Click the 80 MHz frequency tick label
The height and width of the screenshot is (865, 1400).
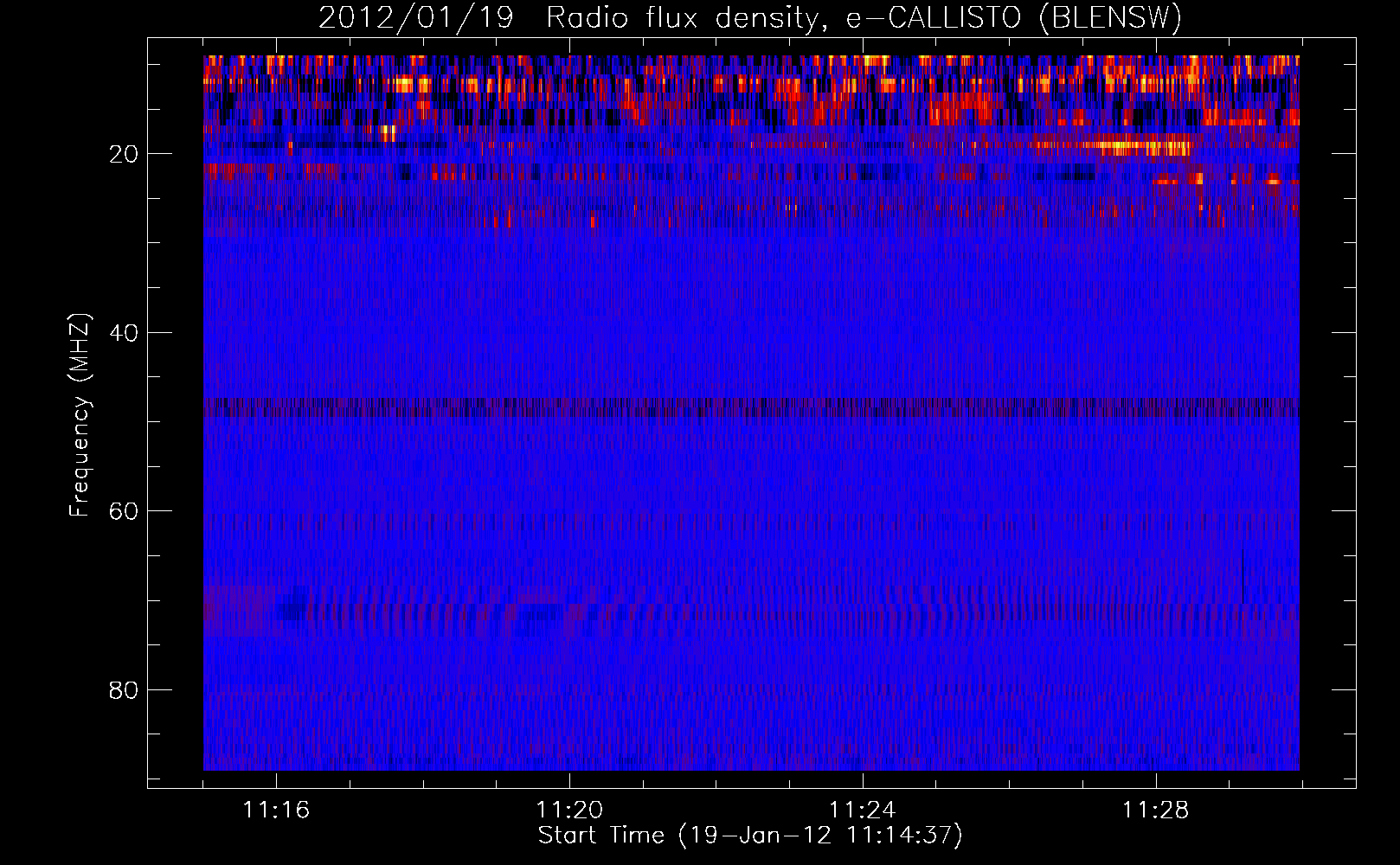124,690
